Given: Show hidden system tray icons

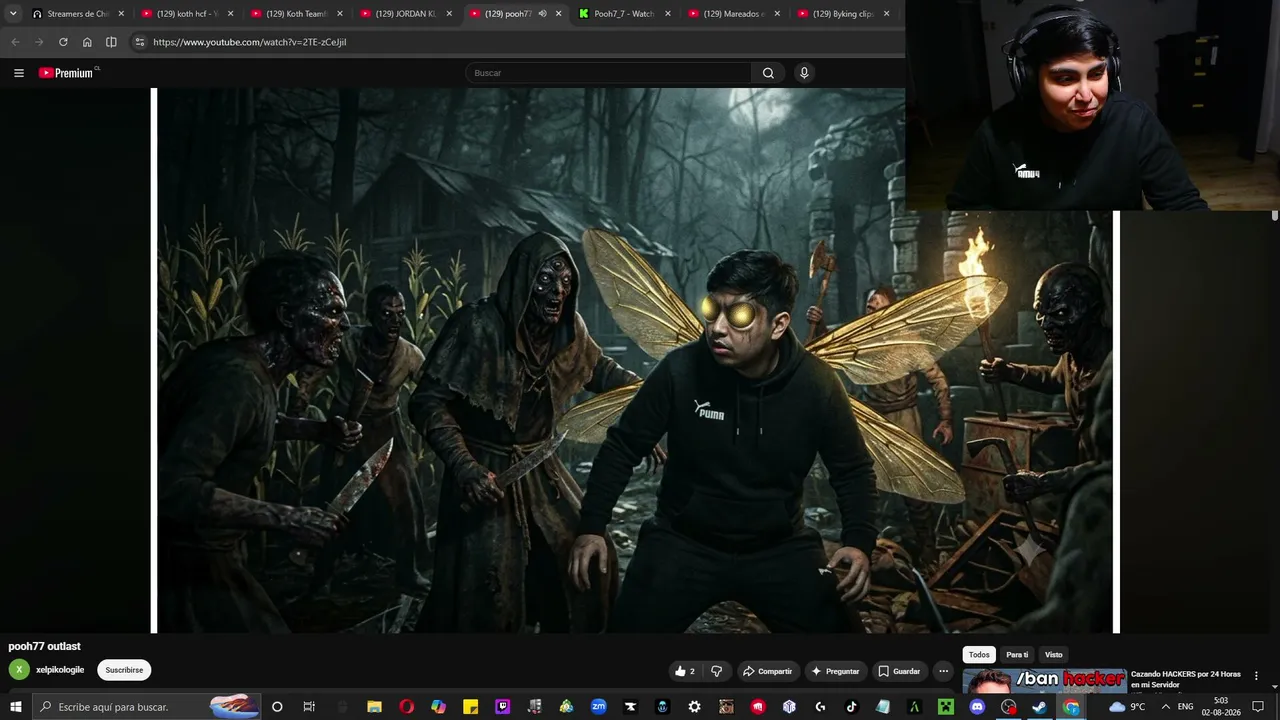Looking at the screenshot, I should (x=1165, y=707).
